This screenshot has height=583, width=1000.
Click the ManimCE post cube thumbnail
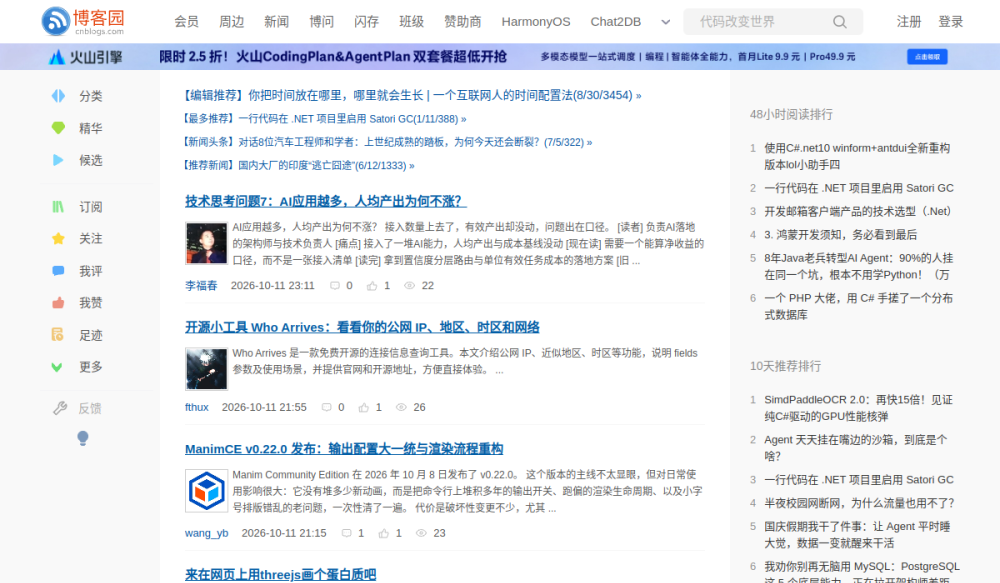coord(206,491)
